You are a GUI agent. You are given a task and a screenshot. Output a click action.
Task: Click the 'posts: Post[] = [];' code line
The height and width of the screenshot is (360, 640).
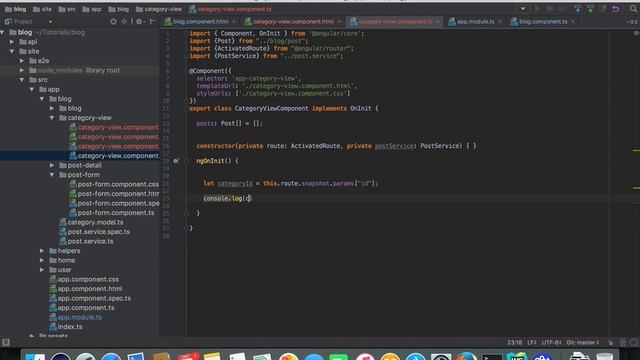coord(229,123)
